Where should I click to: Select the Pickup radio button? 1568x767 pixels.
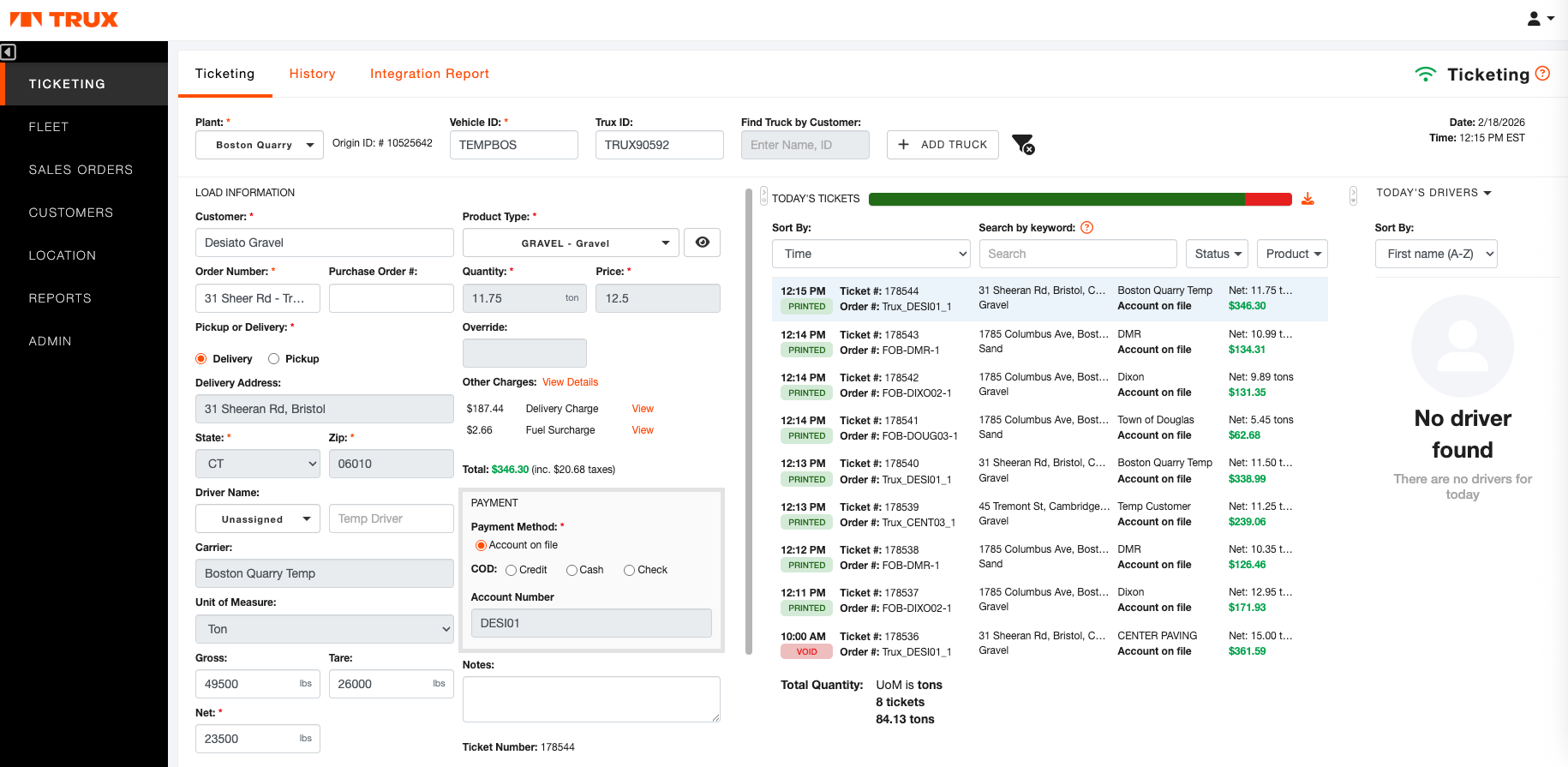tap(274, 359)
